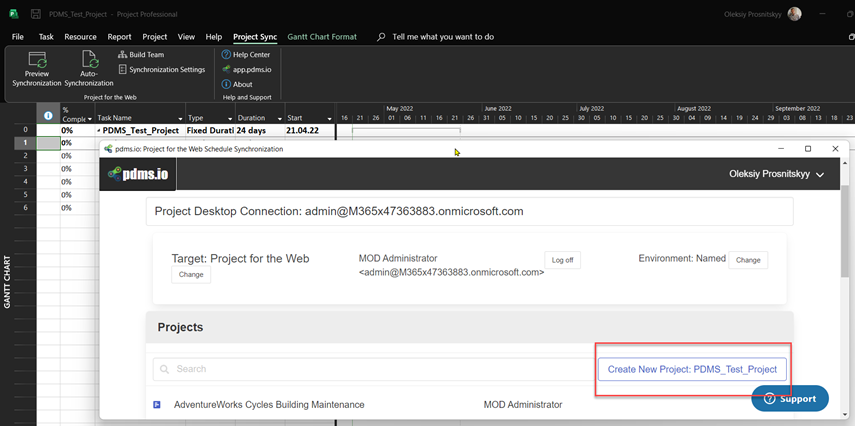855x426 pixels.
Task: Open the Type column dropdown arrow
Action: 230,119
